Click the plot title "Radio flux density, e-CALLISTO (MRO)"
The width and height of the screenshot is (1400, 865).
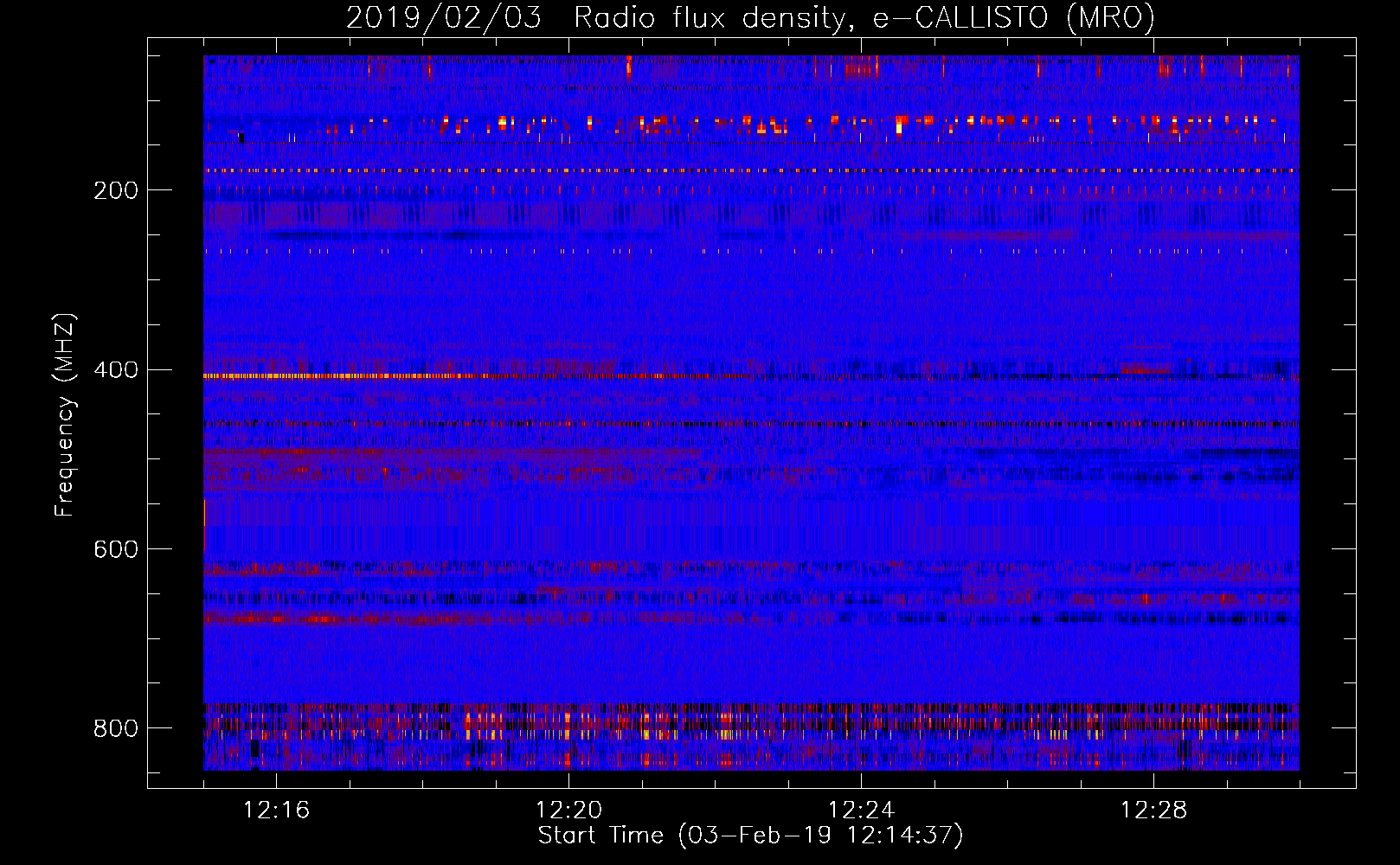tap(864, 17)
